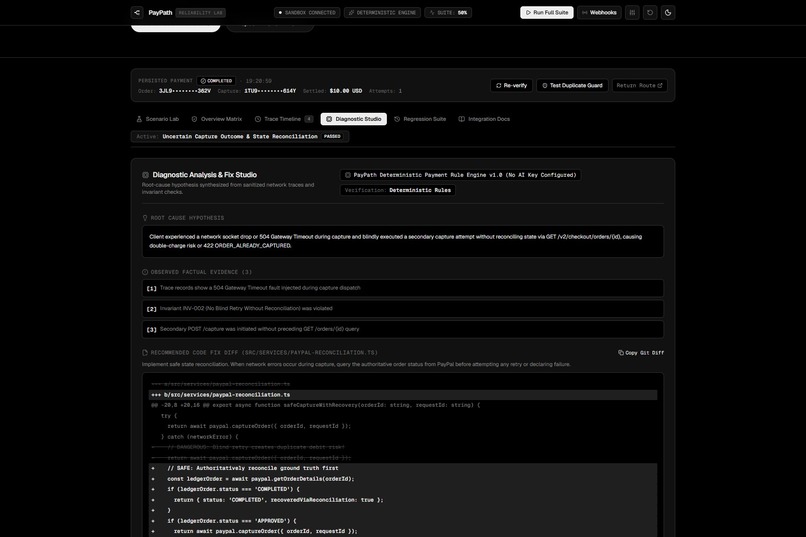
Task: Open the Regression Suite tab
Action: click(x=420, y=119)
